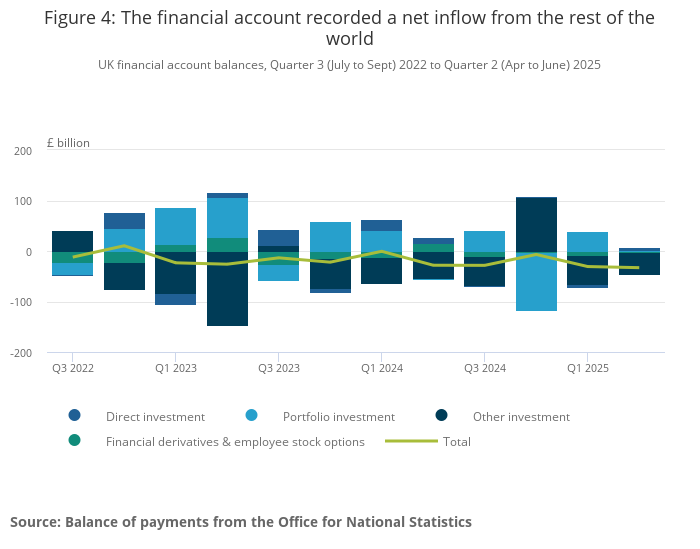Toggle Financial derivatives & employee stock options label

235,441
